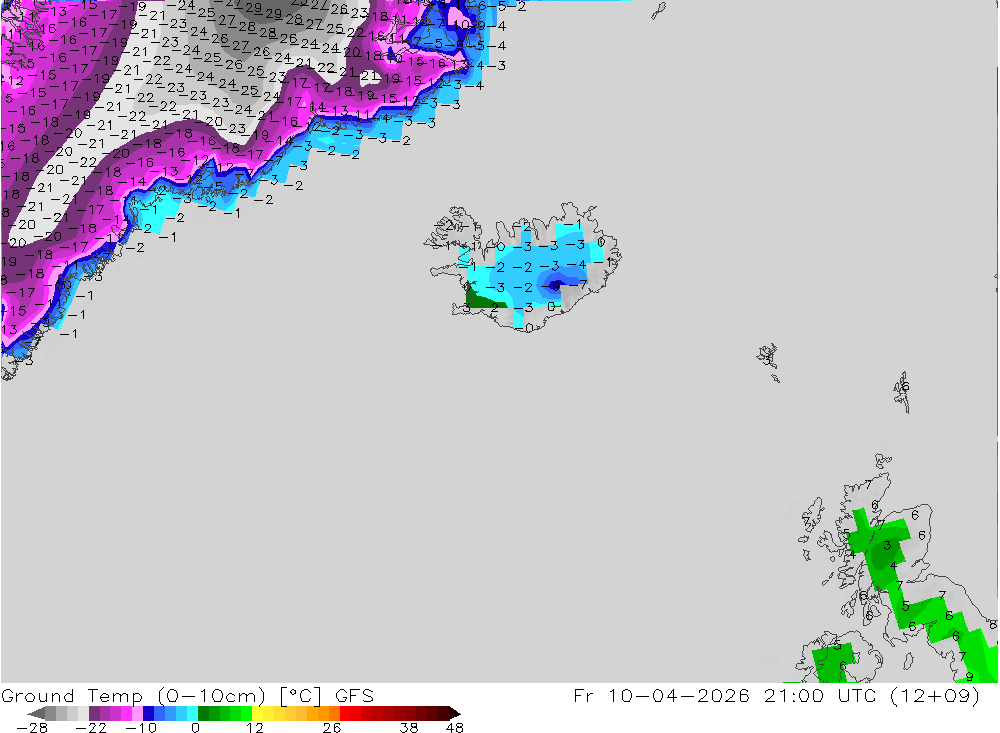The height and width of the screenshot is (733, 1000).
Task: Click the legend label '48'
Action: click(455, 728)
